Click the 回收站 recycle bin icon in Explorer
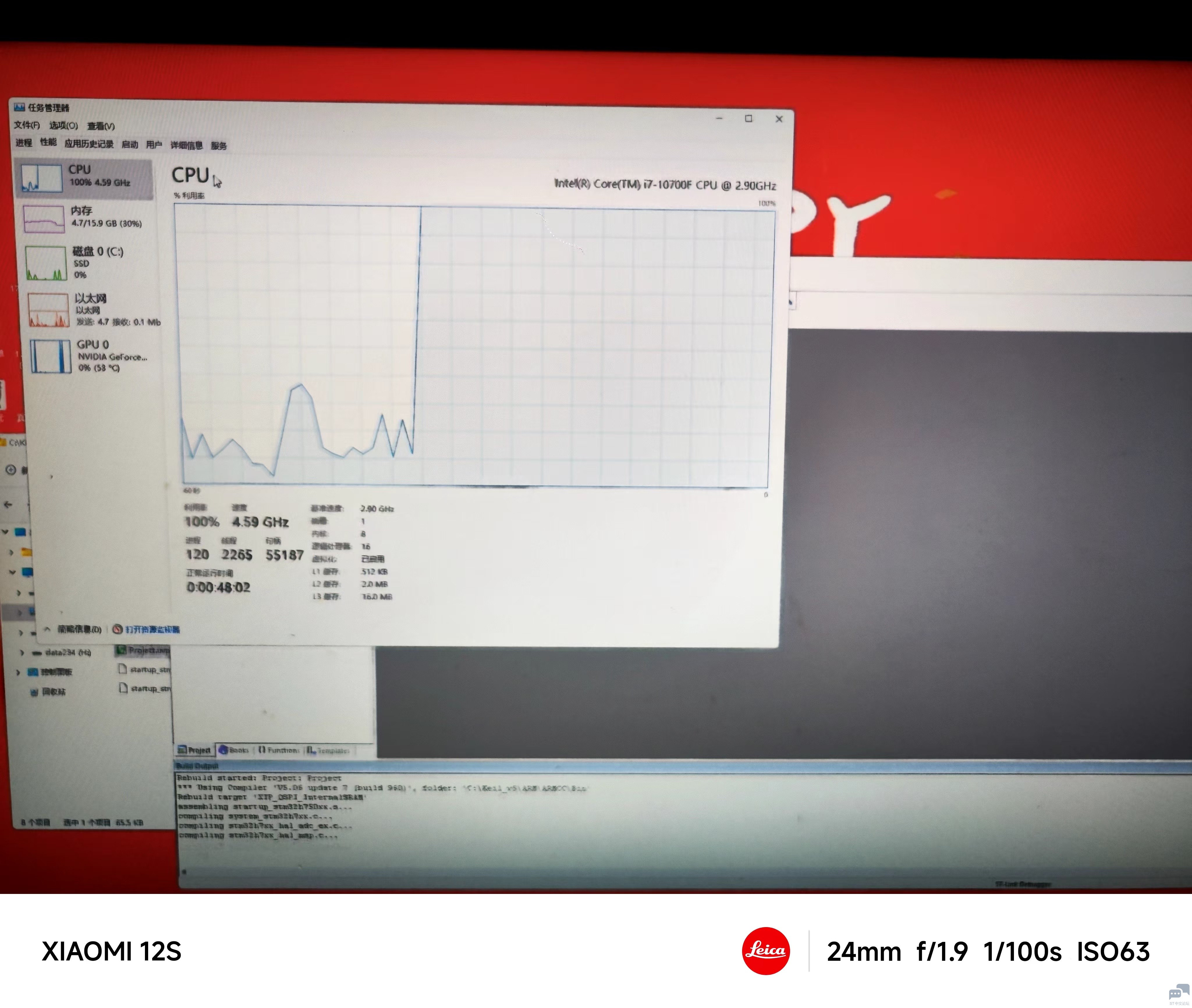This screenshot has width=1192, height=1008. 34,692
